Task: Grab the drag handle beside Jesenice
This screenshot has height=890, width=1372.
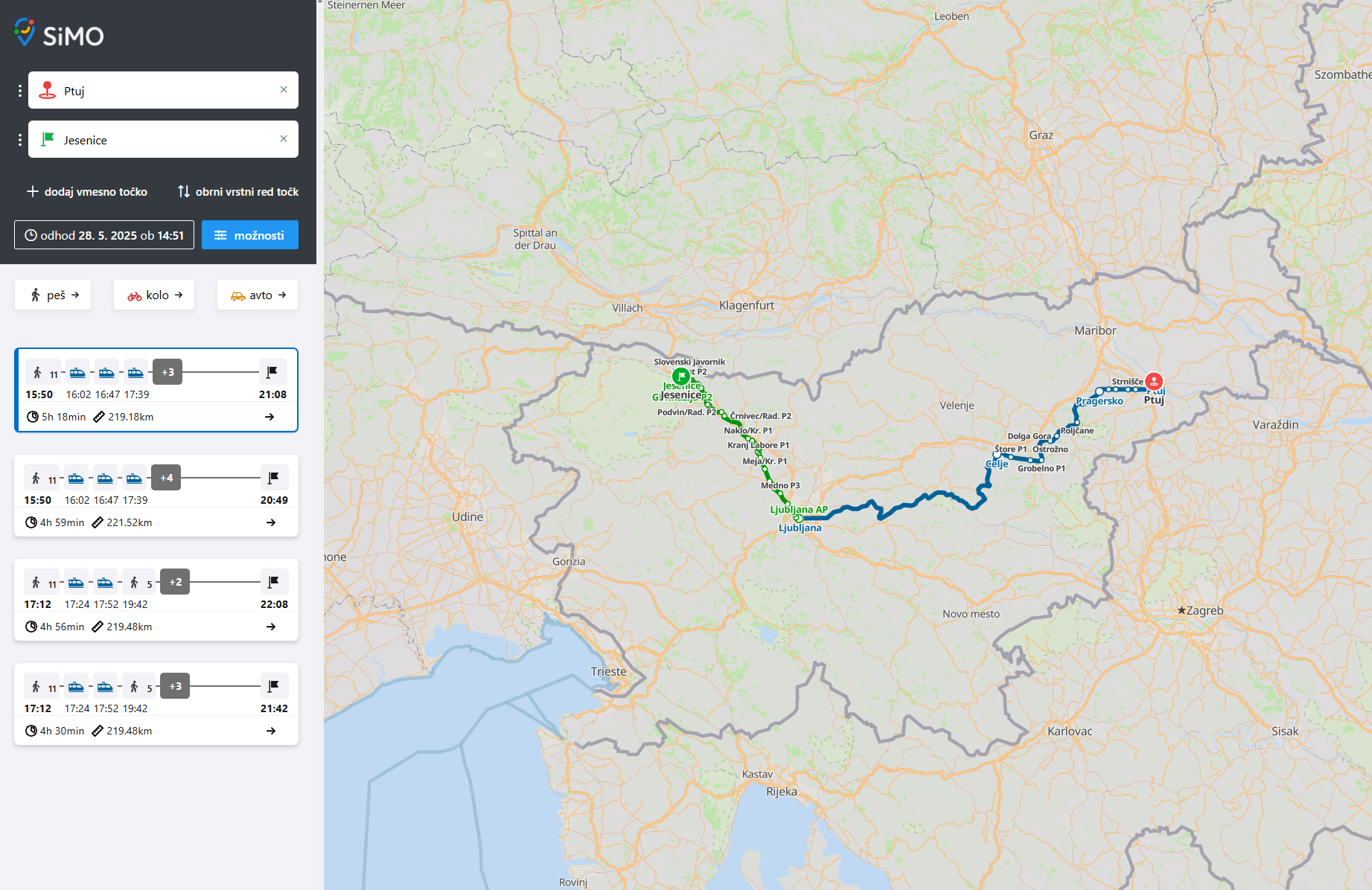Action: click(20, 140)
